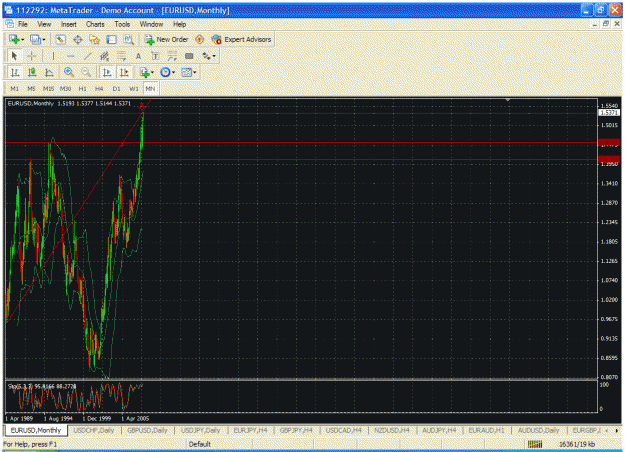
Task: Set timeframe to H4
Action: click(x=99, y=88)
